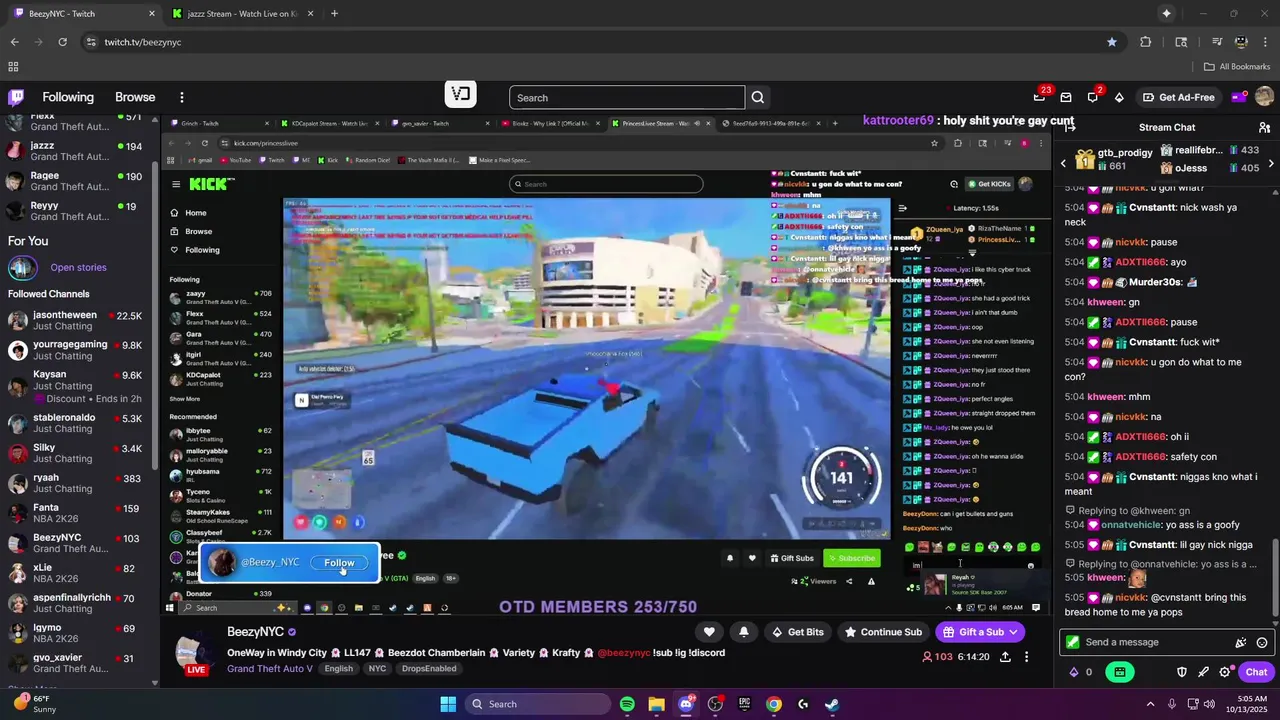Open Open stories in the sidebar

click(x=78, y=267)
